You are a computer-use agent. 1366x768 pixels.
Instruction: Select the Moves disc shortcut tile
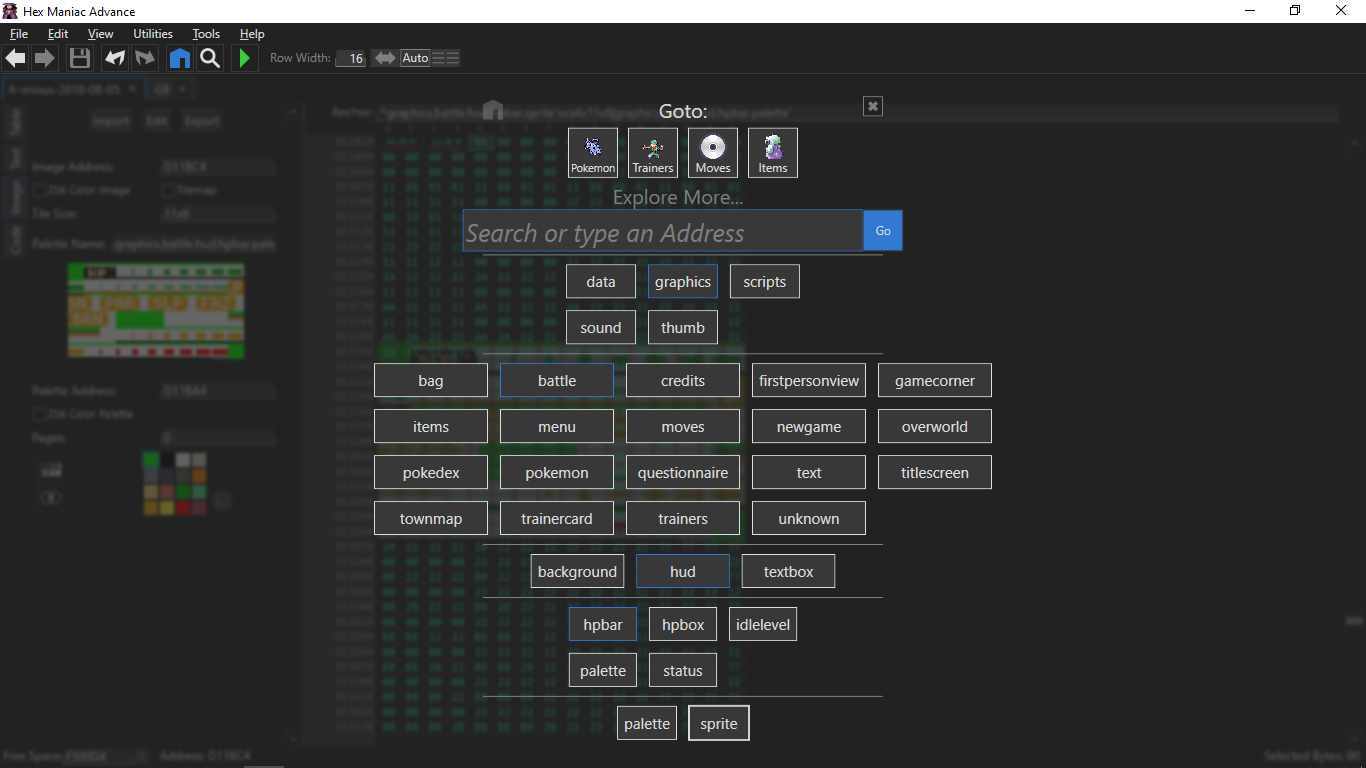(713, 153)
